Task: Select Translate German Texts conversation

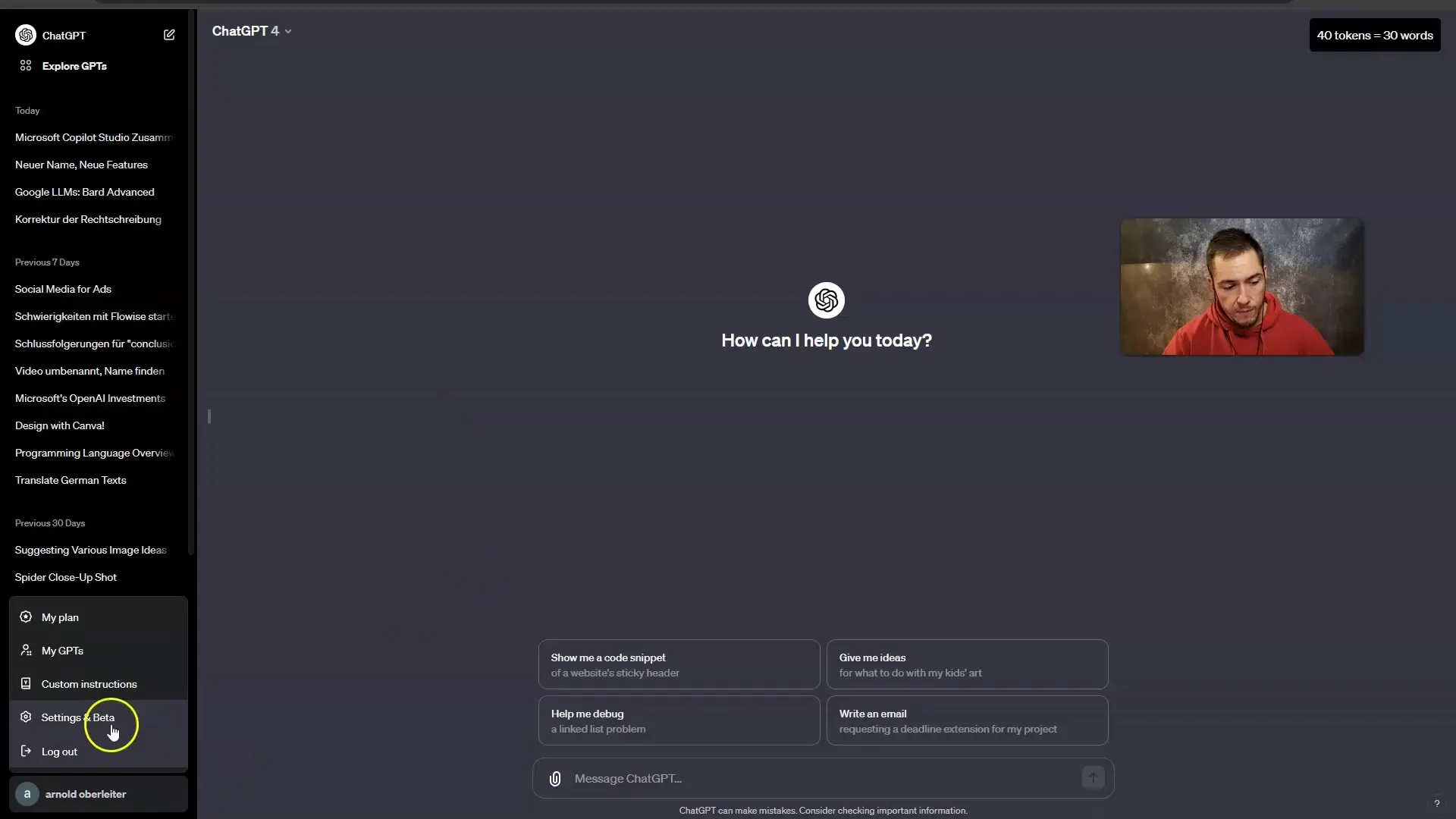Action: (70, 479)
